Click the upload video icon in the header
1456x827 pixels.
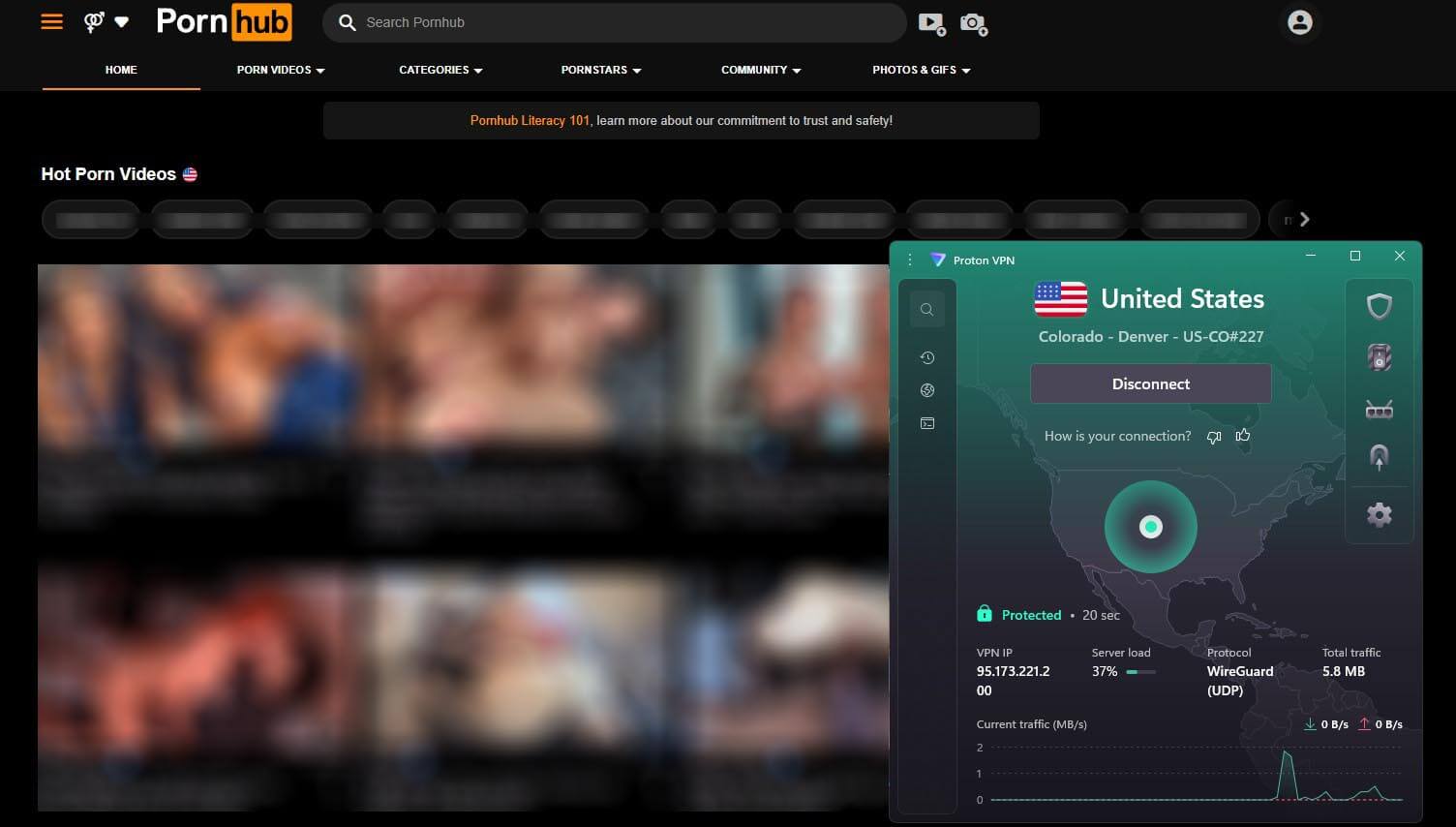click(931, 23)
